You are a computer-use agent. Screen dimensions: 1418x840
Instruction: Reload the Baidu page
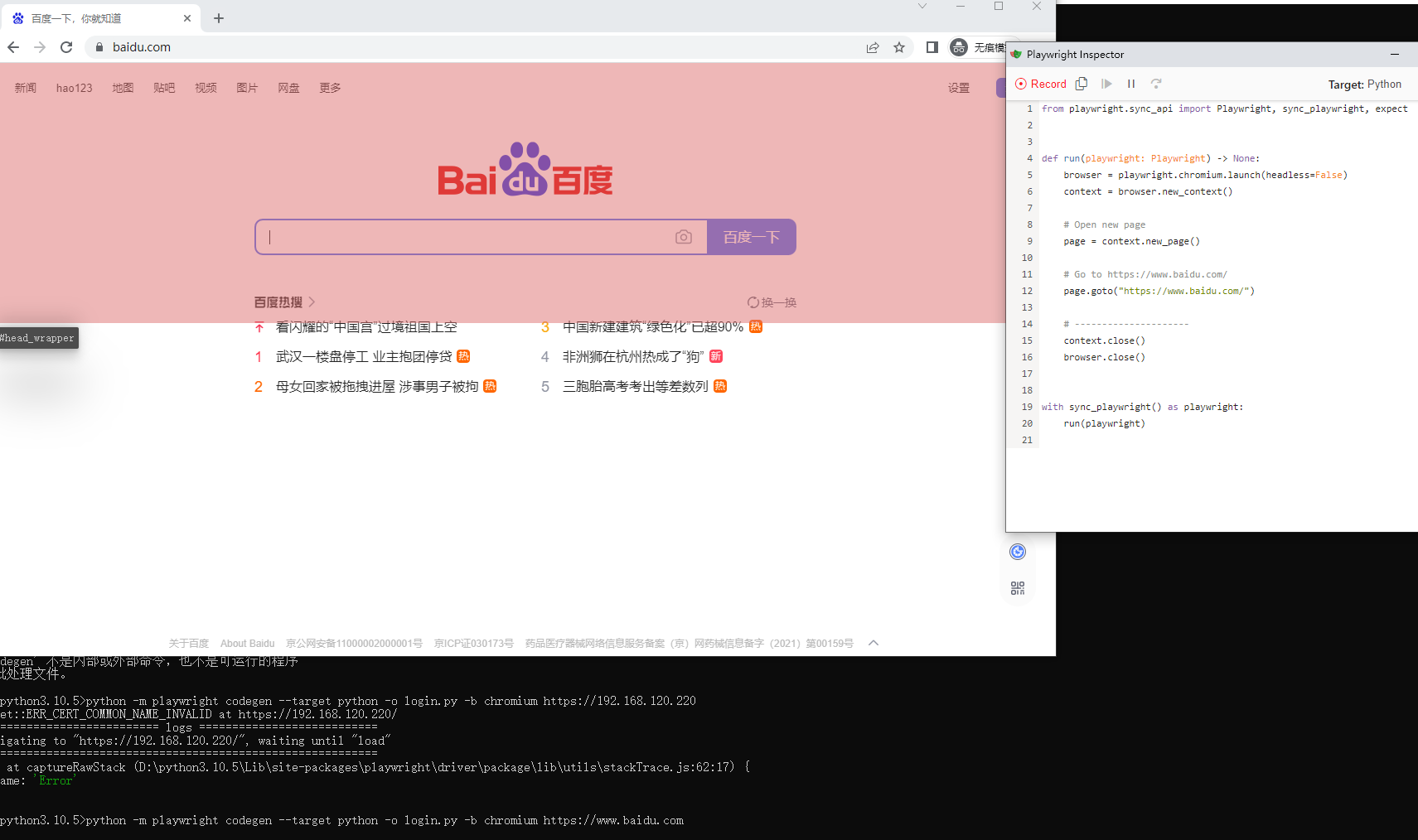tap(66, 47)
